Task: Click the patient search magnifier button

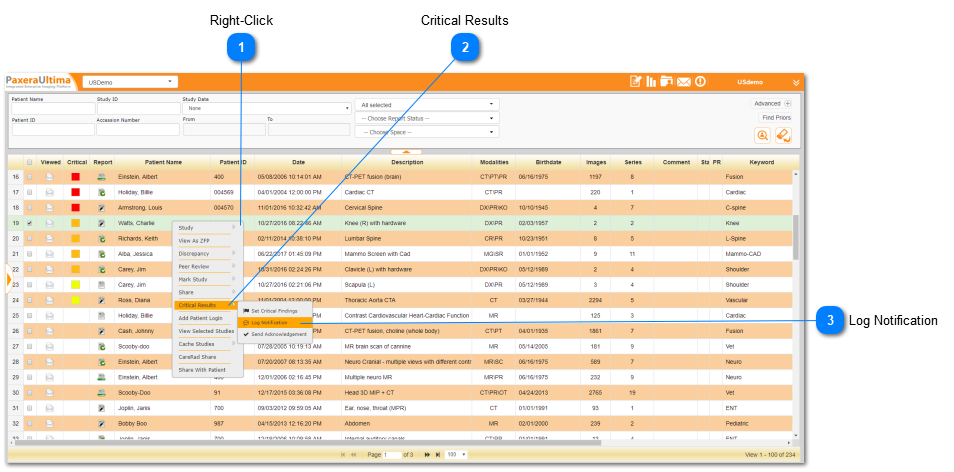Action: tap(762, 135)
